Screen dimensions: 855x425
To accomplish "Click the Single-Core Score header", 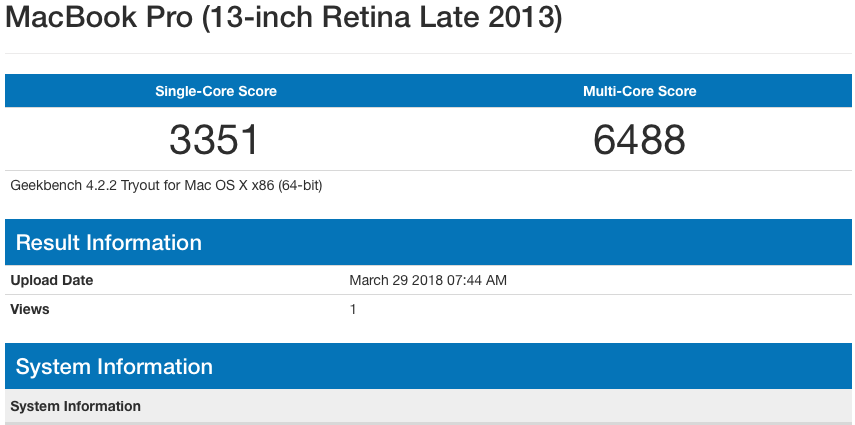I will click(x=216, y=91).
